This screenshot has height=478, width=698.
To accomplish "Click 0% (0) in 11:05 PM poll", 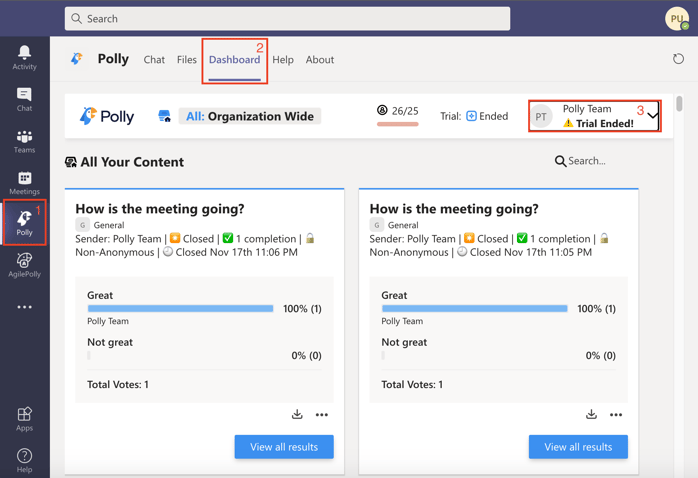I will tap(601, 355).
